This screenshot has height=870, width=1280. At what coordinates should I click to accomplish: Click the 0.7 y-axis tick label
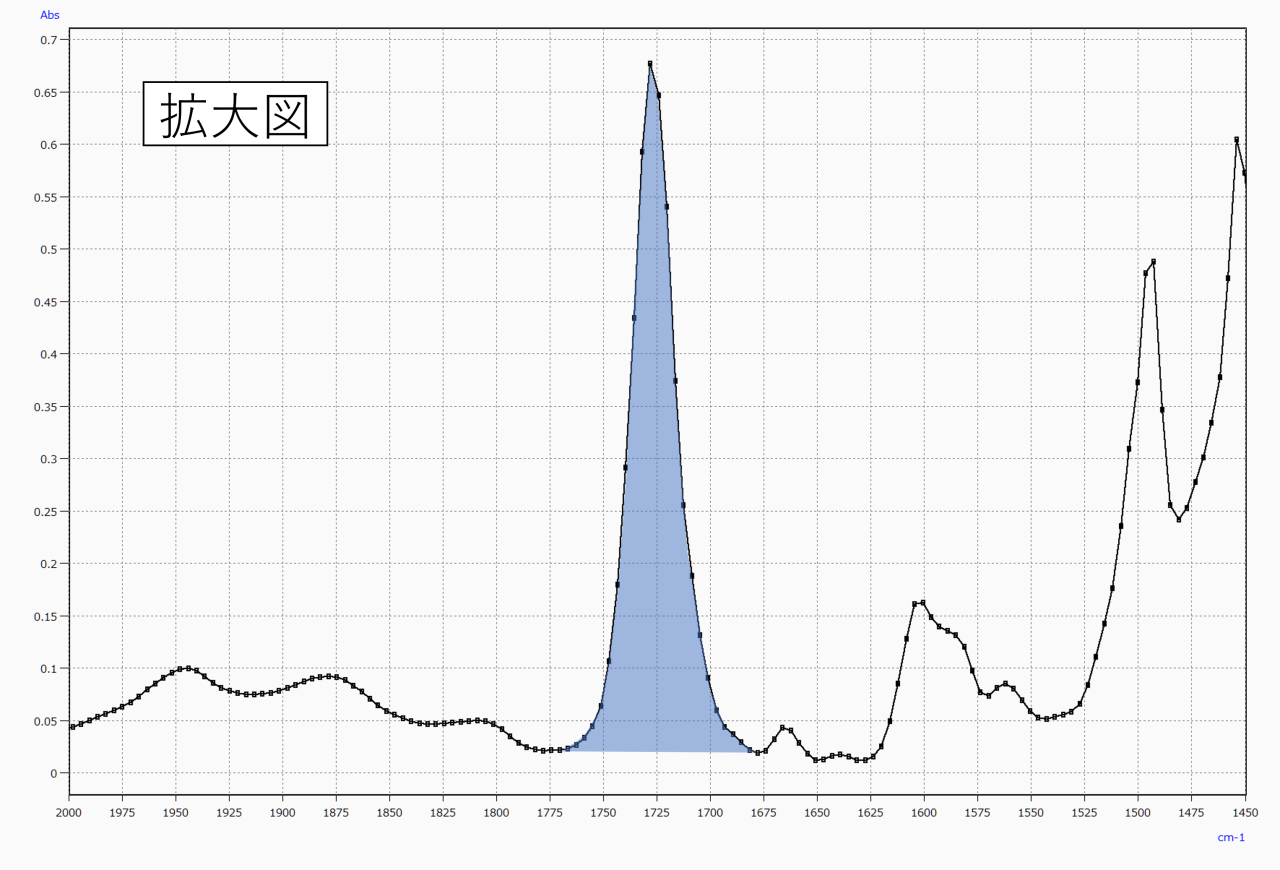pyautogui.click(x=48, y=40)
